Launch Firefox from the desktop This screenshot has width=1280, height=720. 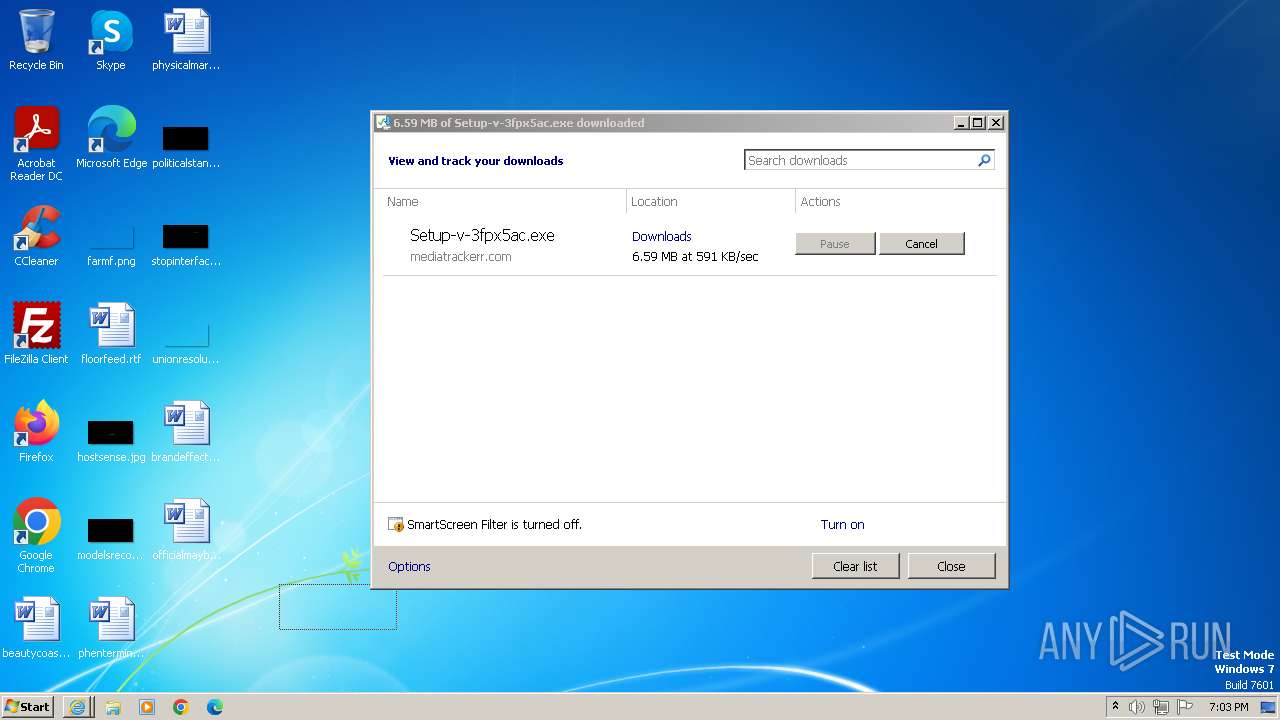click(36, 431)
